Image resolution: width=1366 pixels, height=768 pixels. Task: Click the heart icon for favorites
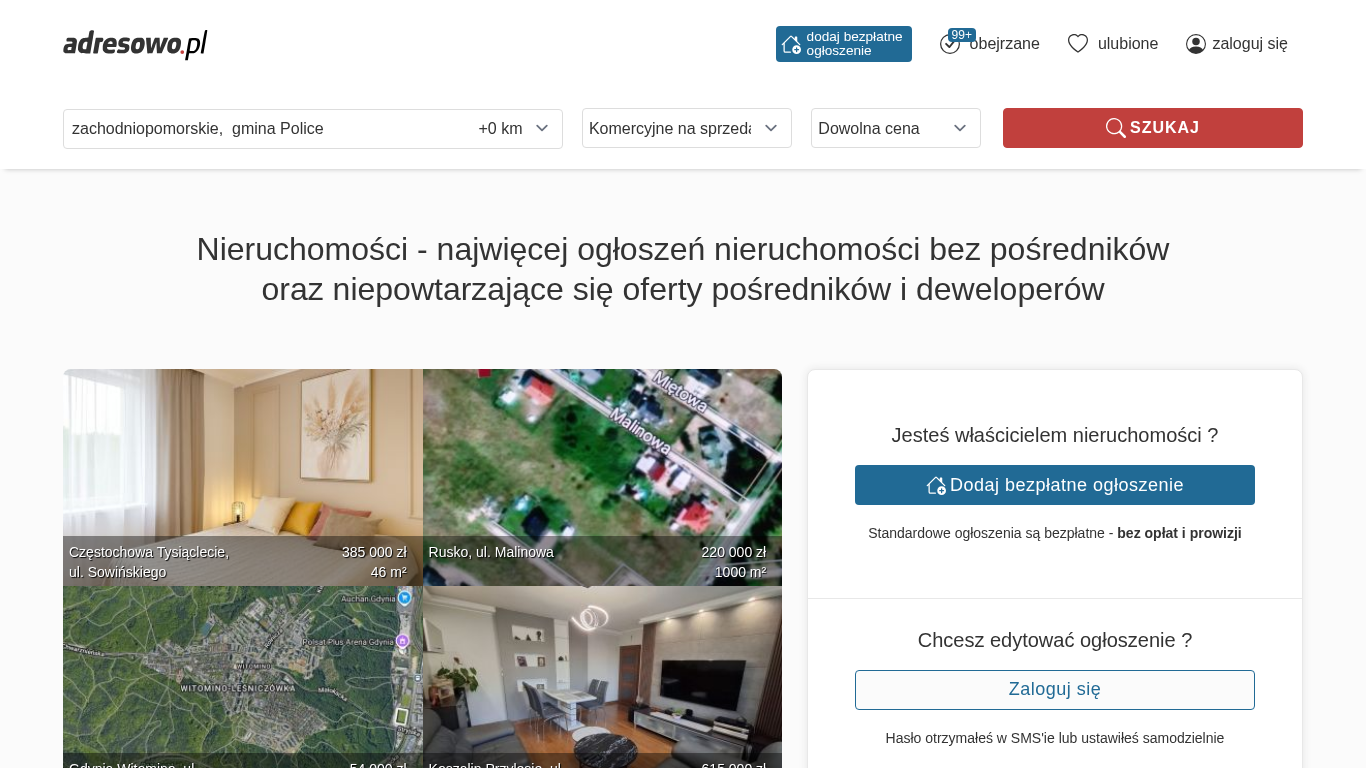(x=1077, y=44)
